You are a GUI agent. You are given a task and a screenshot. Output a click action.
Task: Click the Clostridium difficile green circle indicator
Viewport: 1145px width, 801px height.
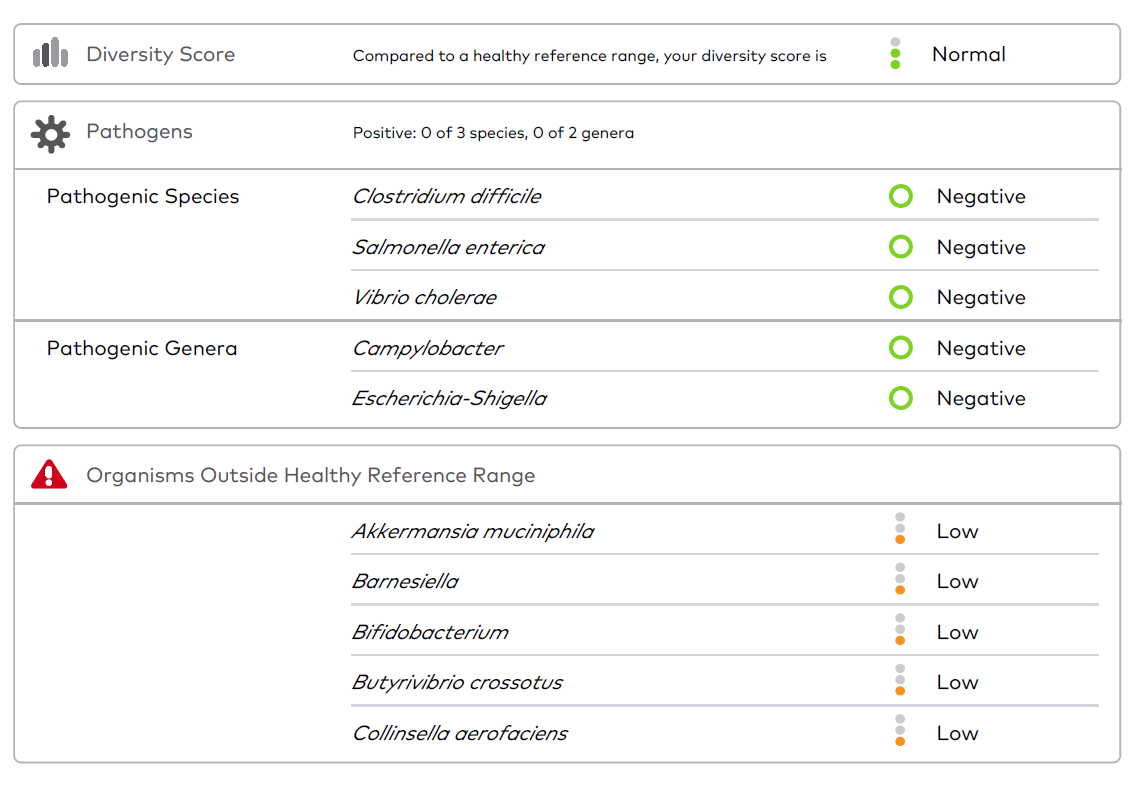(900, 196)
